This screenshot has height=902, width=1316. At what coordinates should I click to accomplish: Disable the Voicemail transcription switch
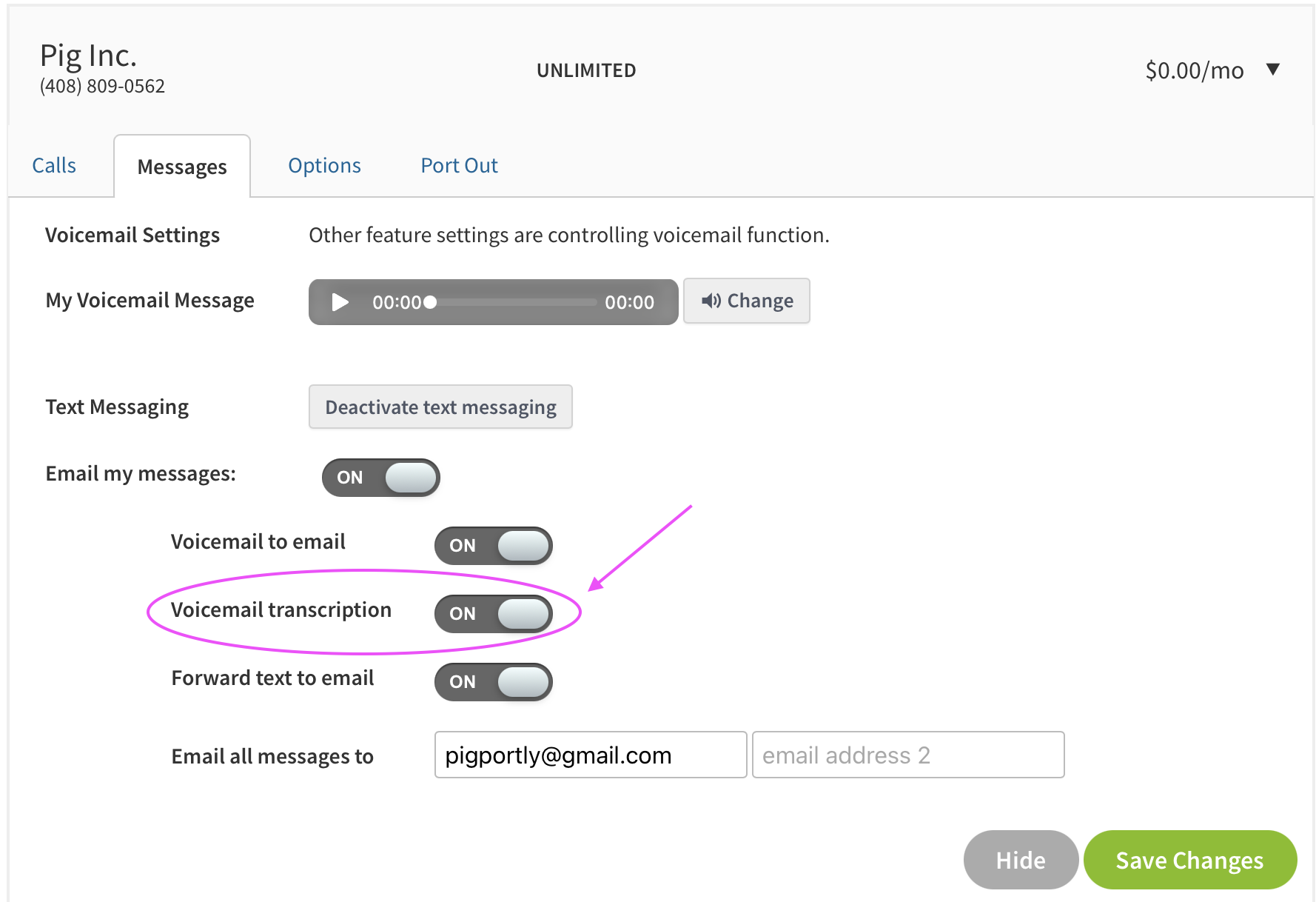[x=494, y=614]
